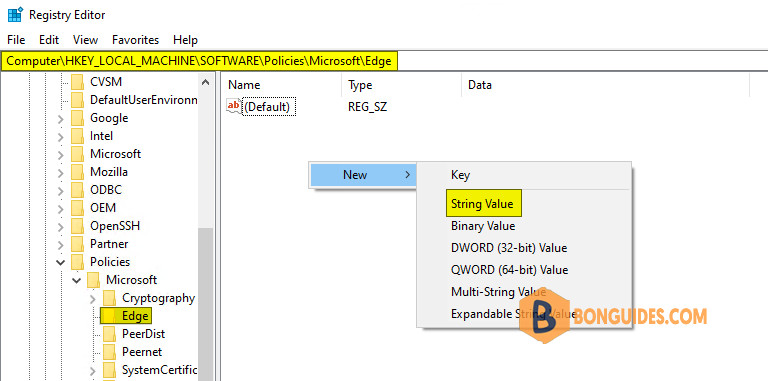
Task: Open the New submenu in context menu
Action: [363, 175]
